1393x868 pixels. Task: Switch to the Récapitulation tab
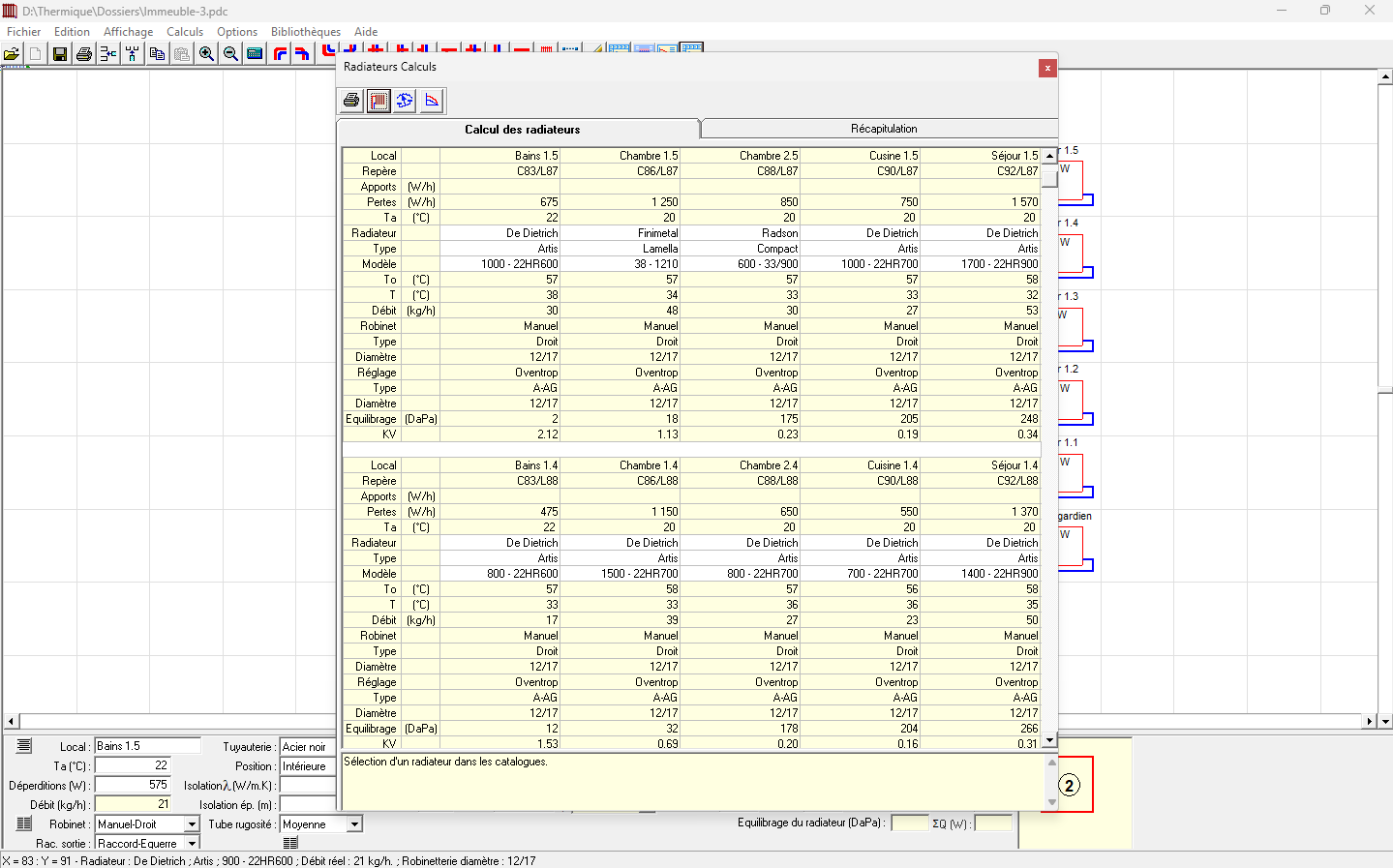pos(879,128)
